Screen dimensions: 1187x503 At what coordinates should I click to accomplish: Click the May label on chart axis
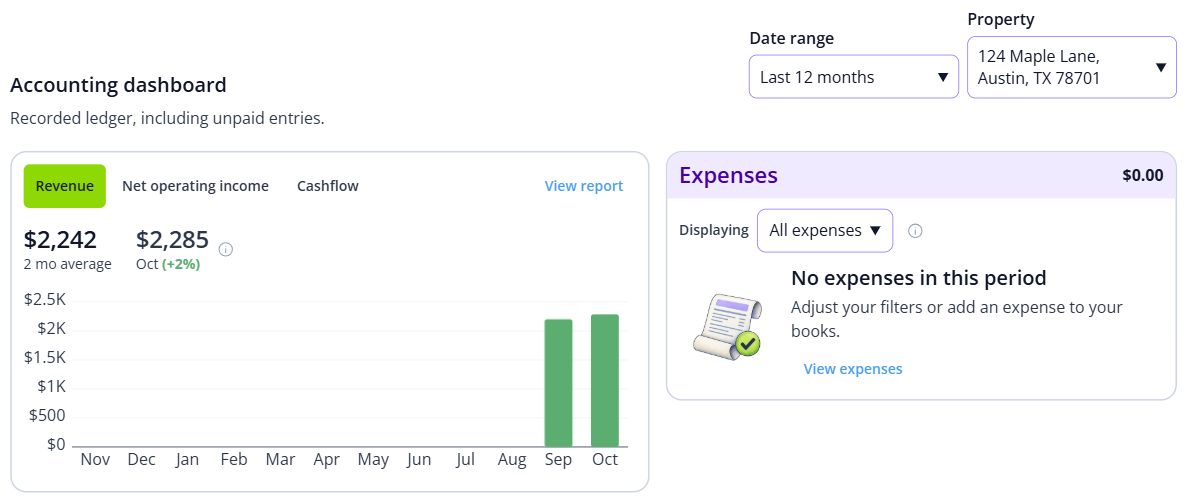tap(373, 460)
